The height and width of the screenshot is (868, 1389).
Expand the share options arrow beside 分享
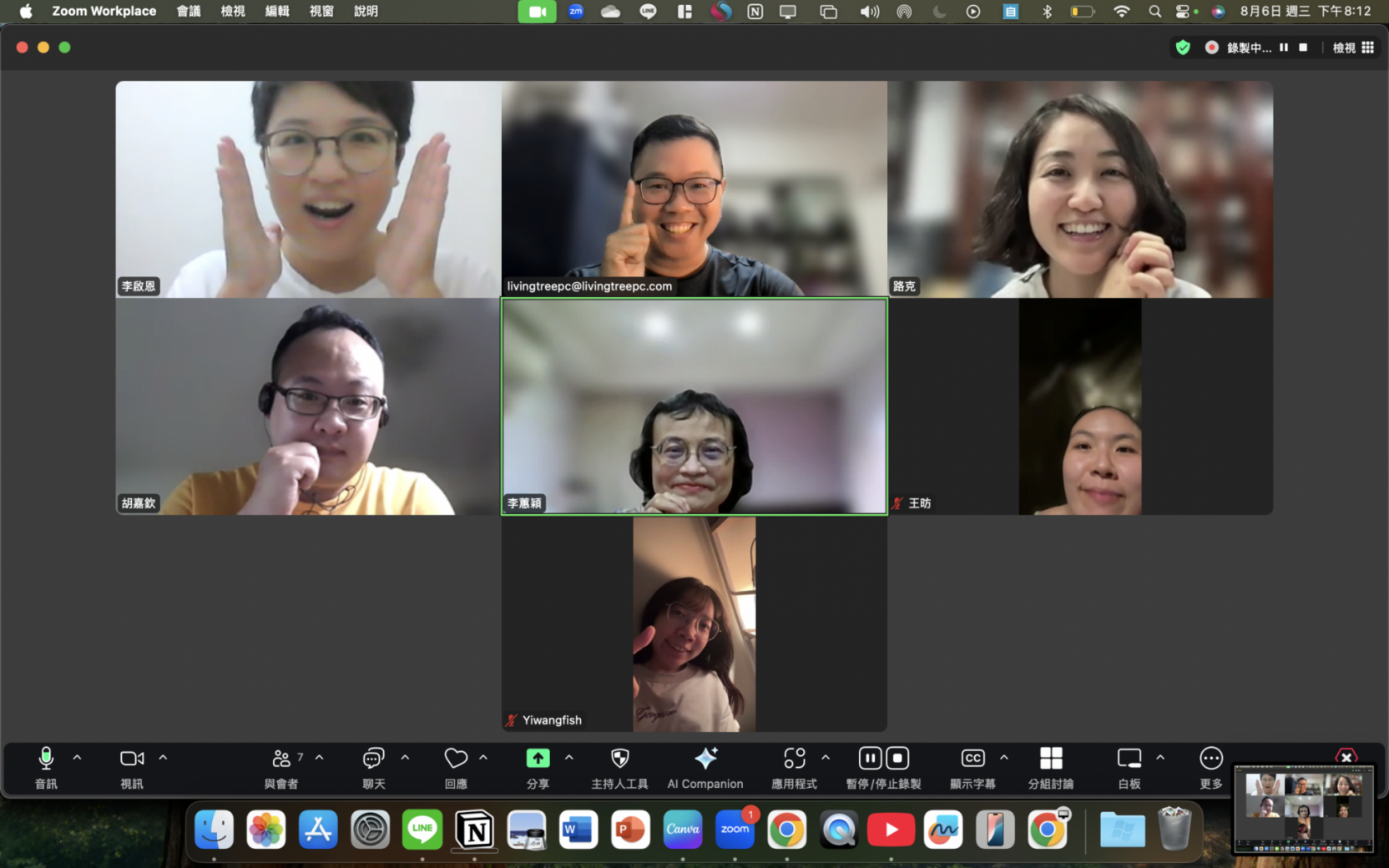pos(569,758)
